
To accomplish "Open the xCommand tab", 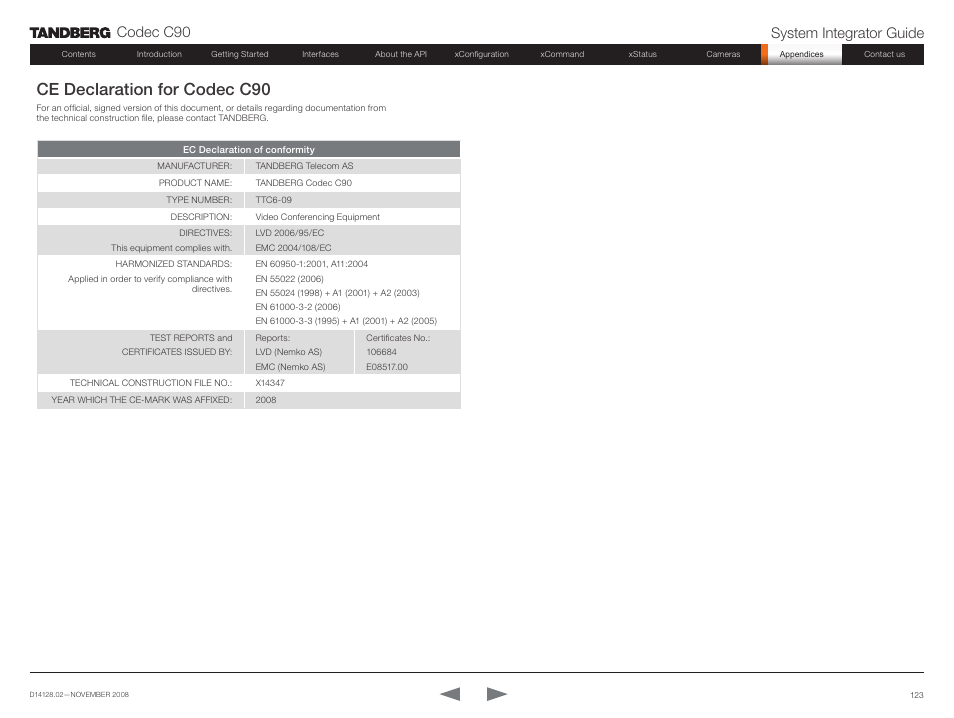I will 562,54.
